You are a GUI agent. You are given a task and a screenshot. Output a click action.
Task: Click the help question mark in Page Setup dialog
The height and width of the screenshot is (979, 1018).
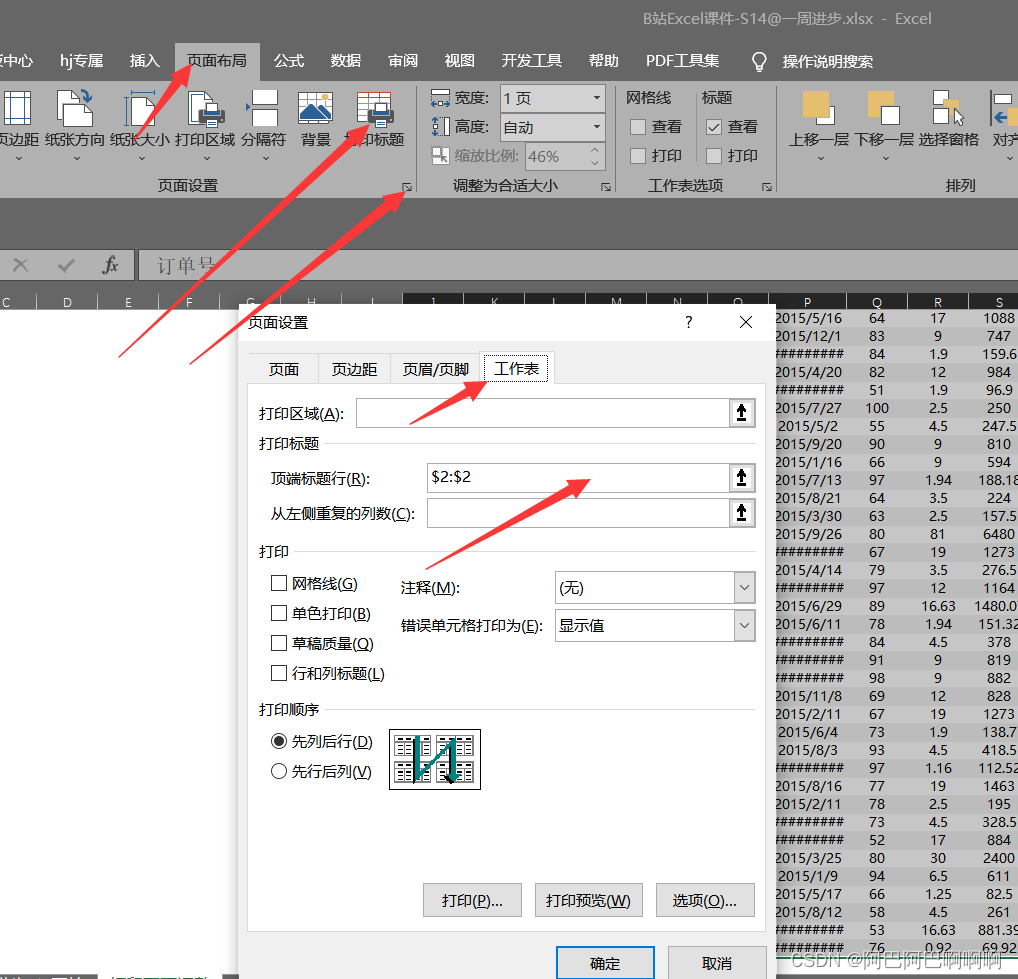click(689, 322)
